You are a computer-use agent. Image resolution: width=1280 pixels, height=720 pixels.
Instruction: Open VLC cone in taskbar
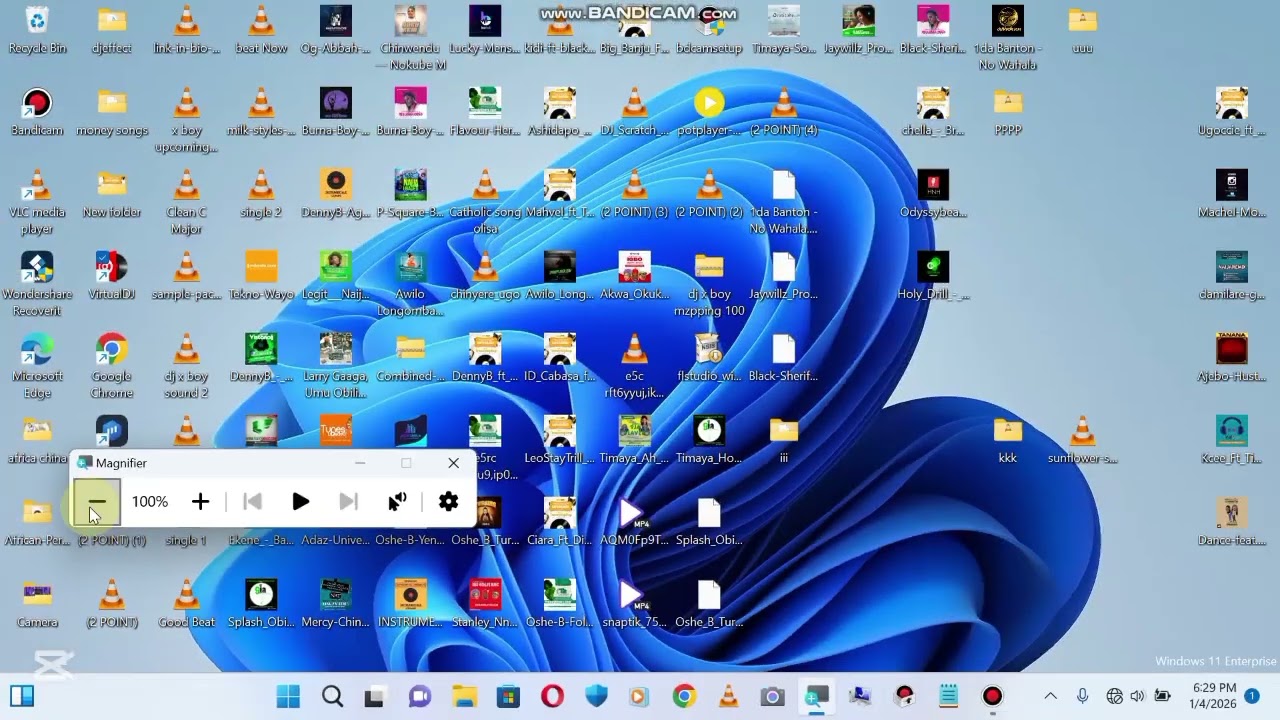tap(728, 696)
